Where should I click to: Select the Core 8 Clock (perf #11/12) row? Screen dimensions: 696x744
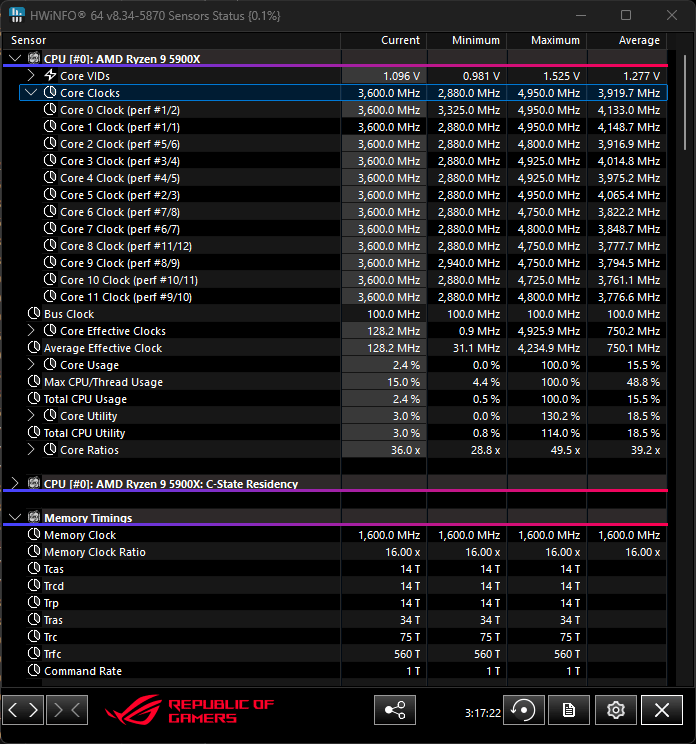(x=335, y=246)
